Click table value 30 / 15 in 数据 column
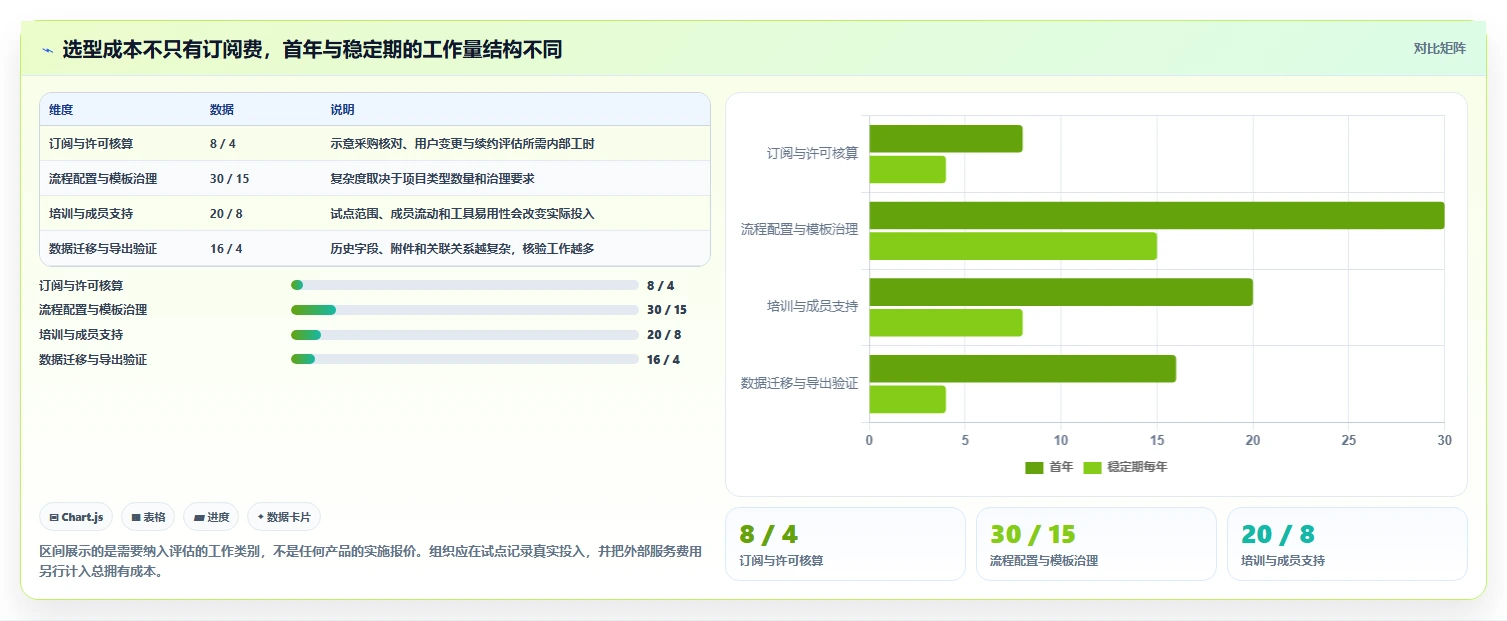Screen dimensions: 1507x621 click(230, 179)
